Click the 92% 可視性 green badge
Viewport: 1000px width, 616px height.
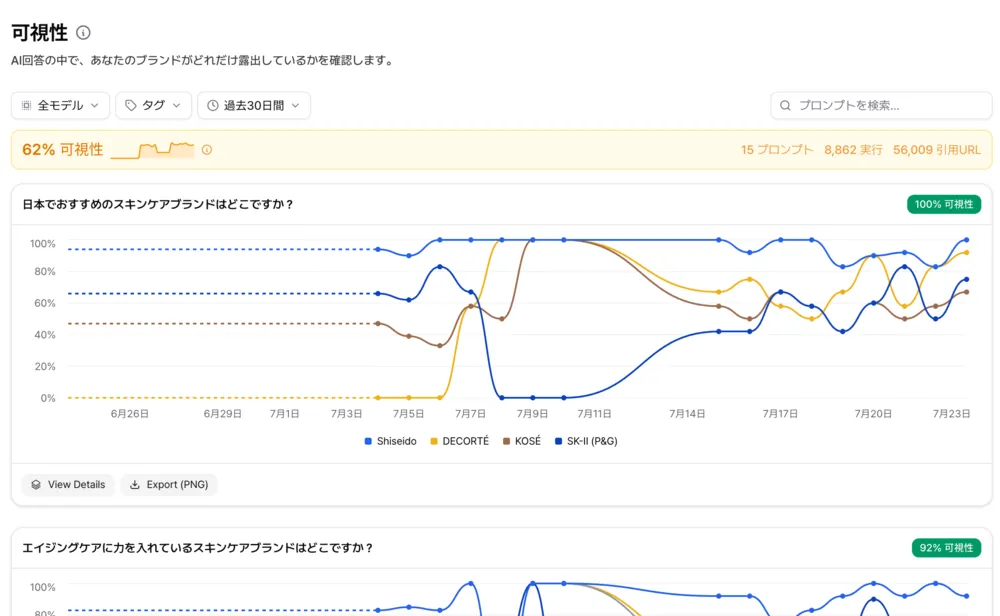pyautogui.click(x=946, y=548)
